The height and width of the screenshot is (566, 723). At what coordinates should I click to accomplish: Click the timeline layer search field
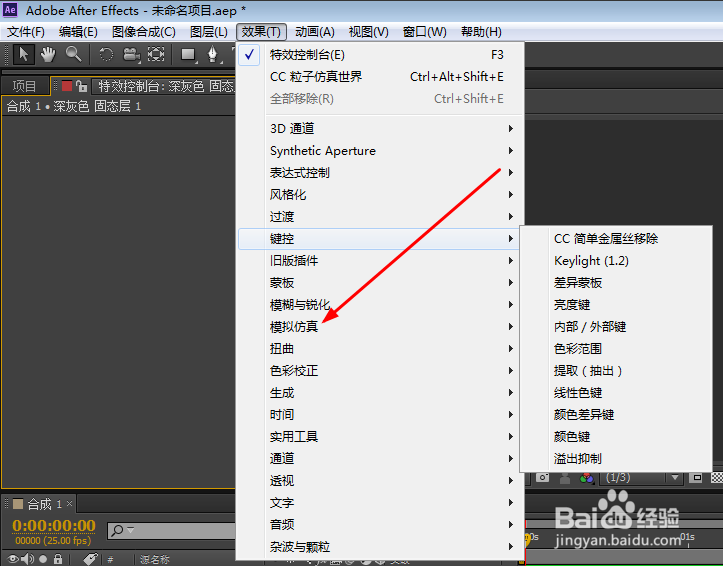point(172,531)
